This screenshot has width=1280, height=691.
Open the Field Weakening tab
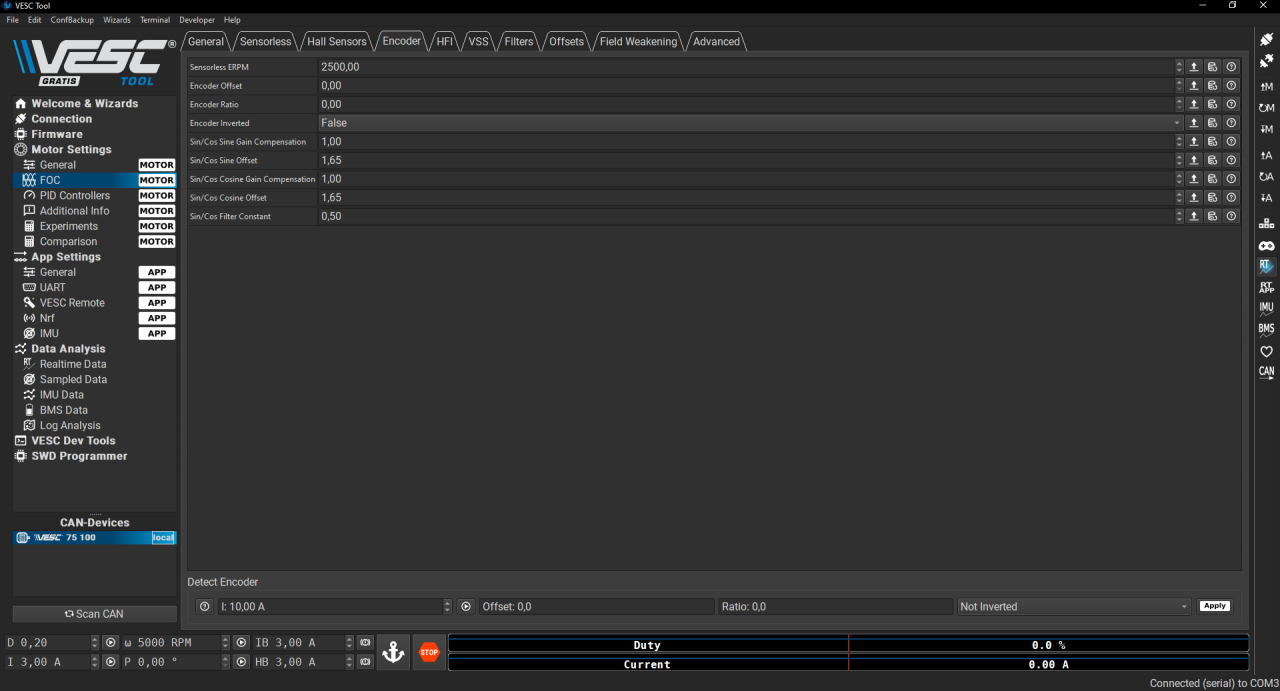pos(638,42)
